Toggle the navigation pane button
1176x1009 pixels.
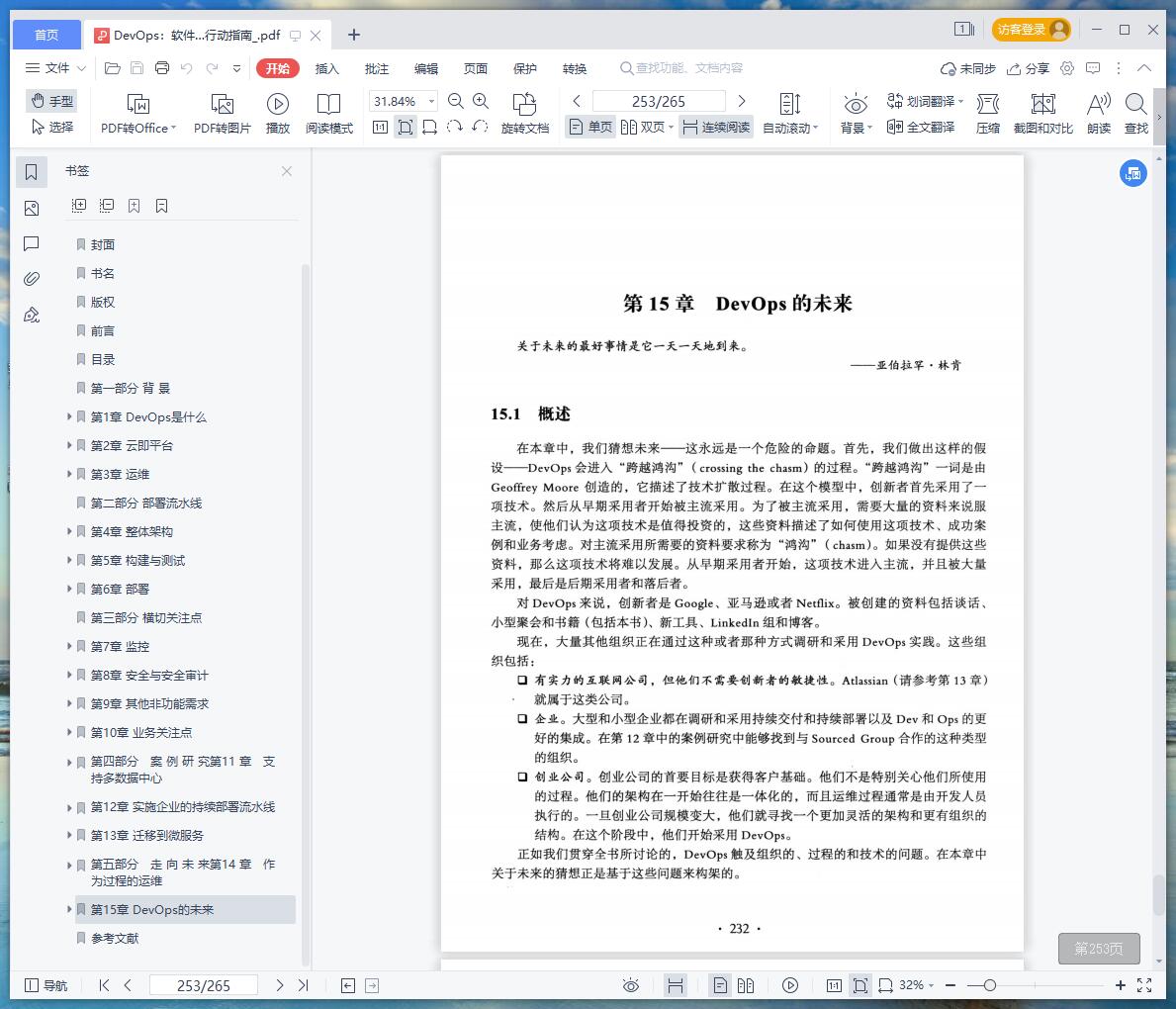(46, 985)
